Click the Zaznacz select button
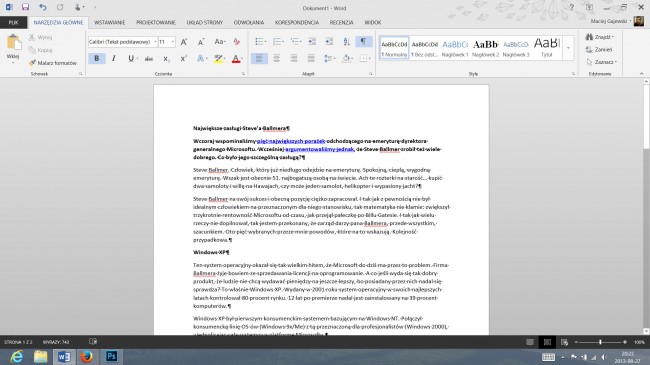650x365 pixels. click(601, 62)
